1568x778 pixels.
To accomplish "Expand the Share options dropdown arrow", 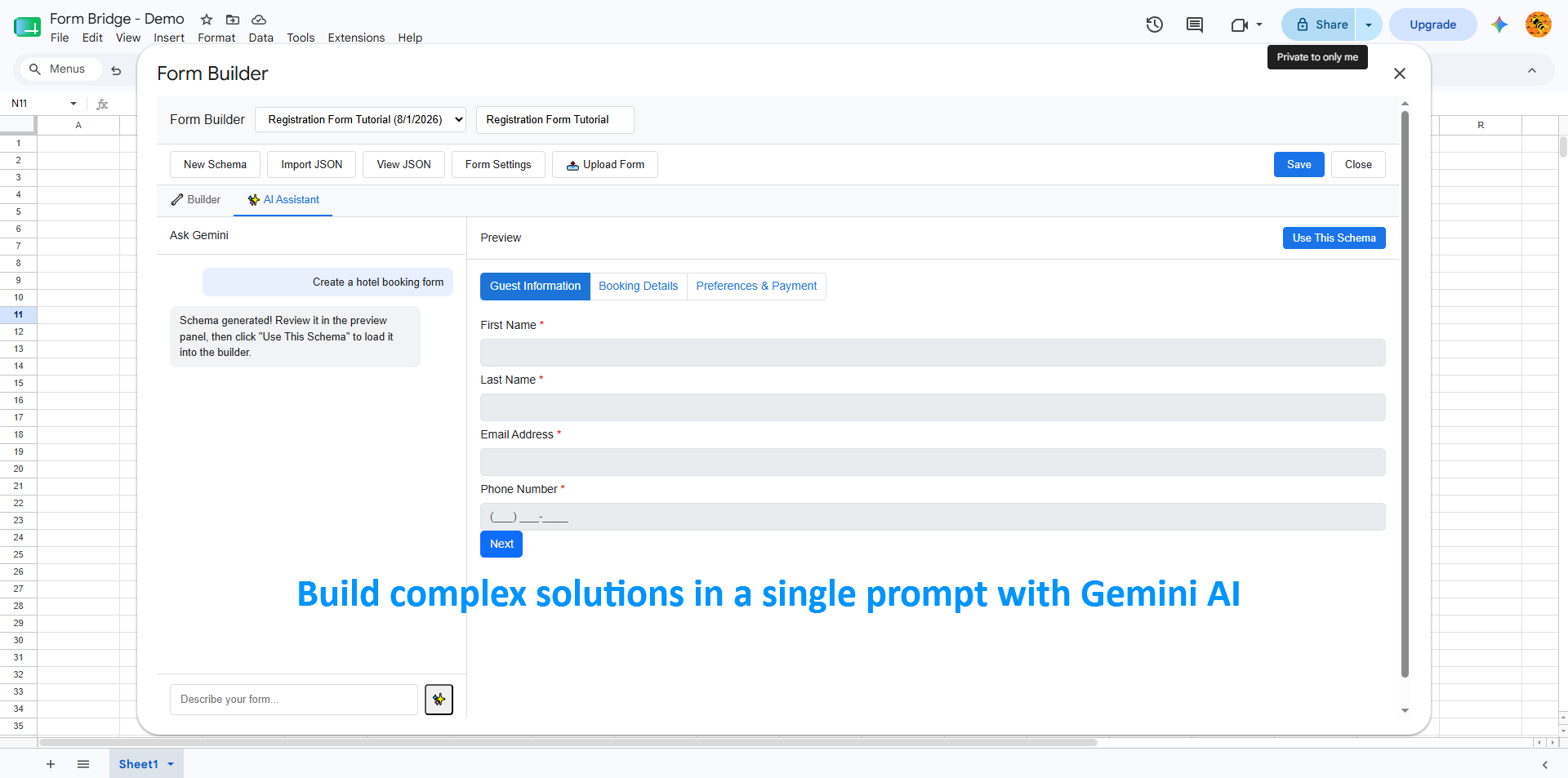I will [x=1369, y=24].
